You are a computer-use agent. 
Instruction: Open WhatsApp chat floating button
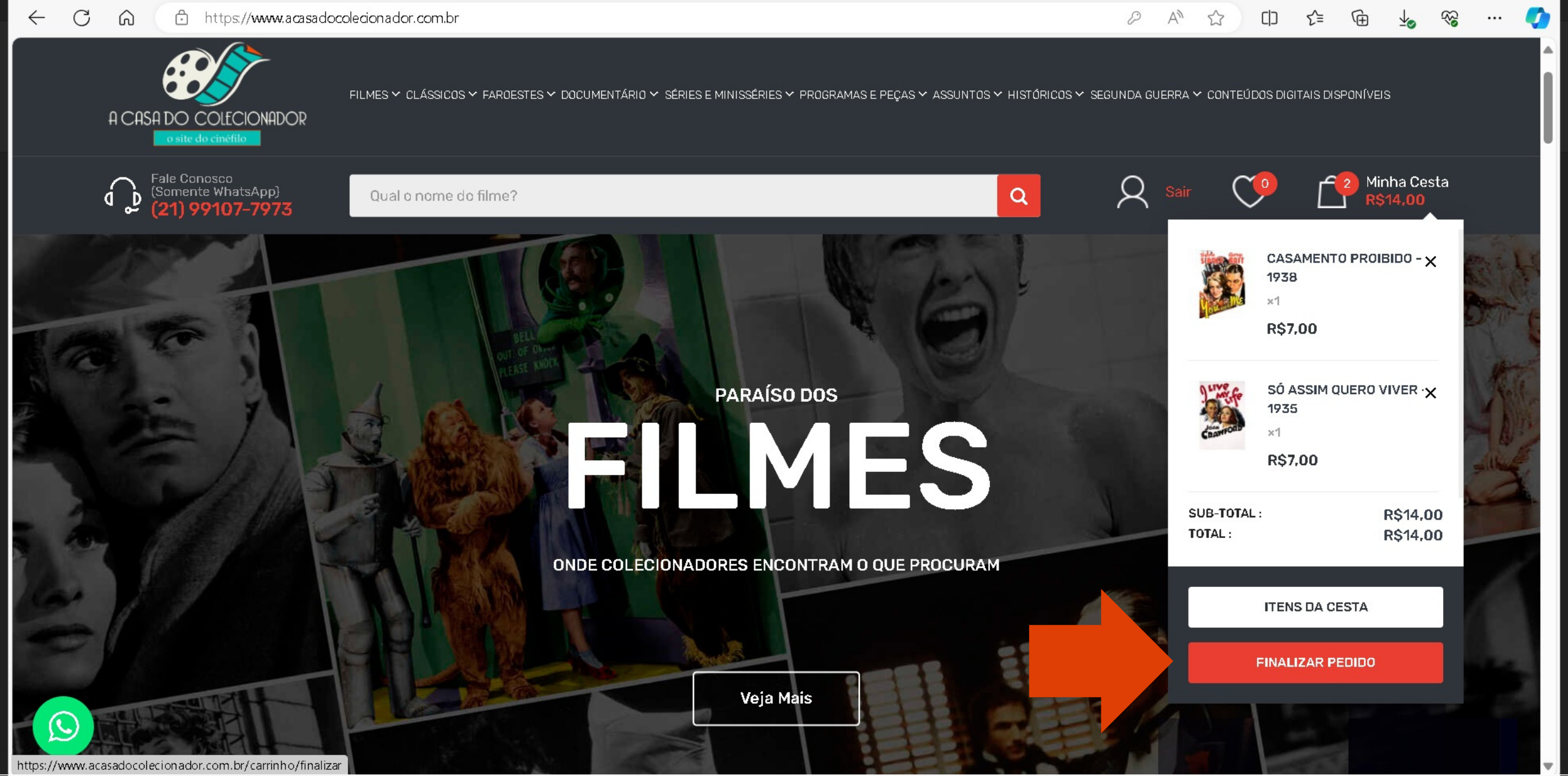coord(63,726)
